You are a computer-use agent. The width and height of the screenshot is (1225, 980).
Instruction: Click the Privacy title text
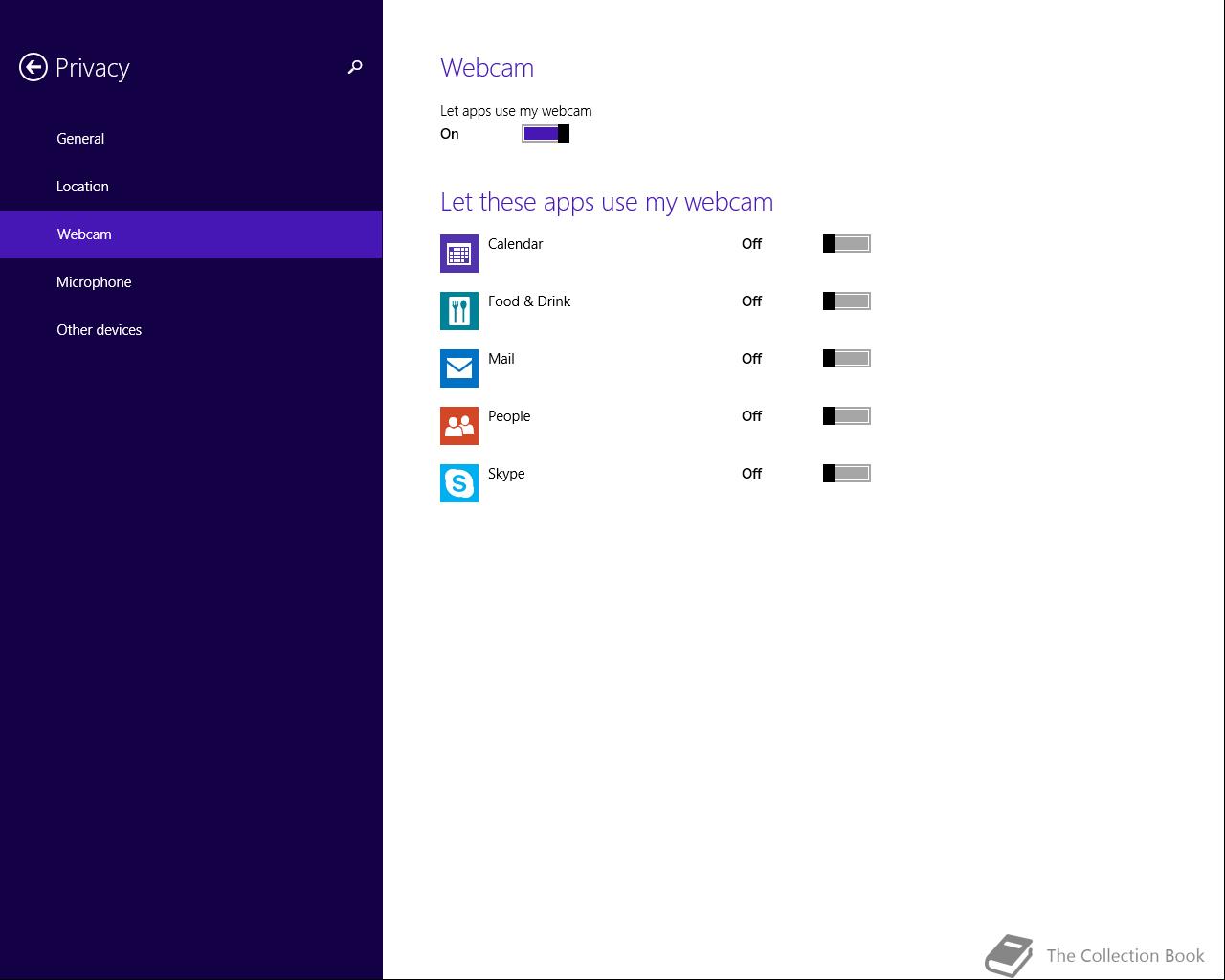point(93,68)
